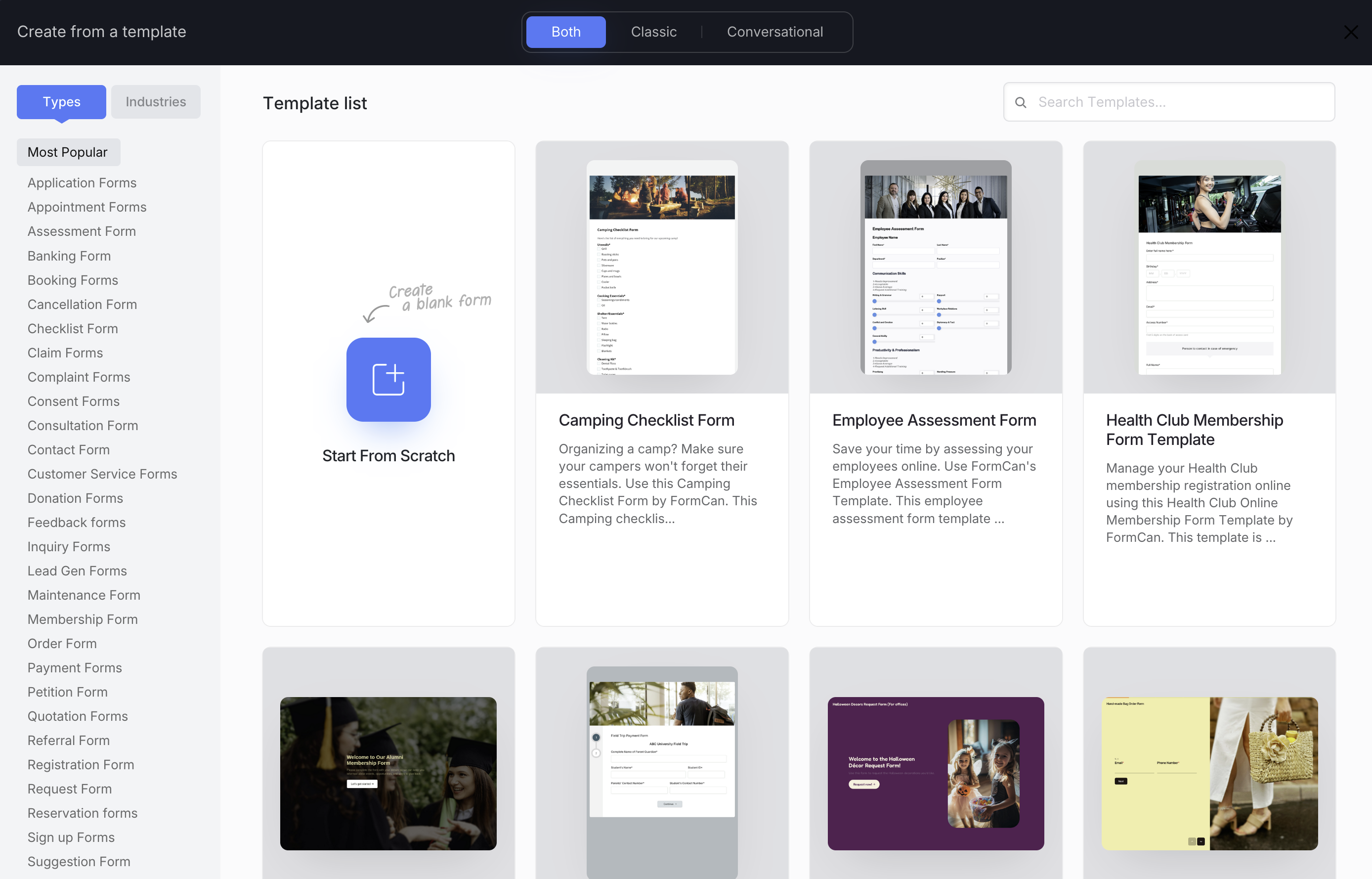The width and height of the screenshot is (1372, 879).
Task: Open the Camping Checklist Form preview thumbnail
Action: pyautogui.click(x=662, y=267)
